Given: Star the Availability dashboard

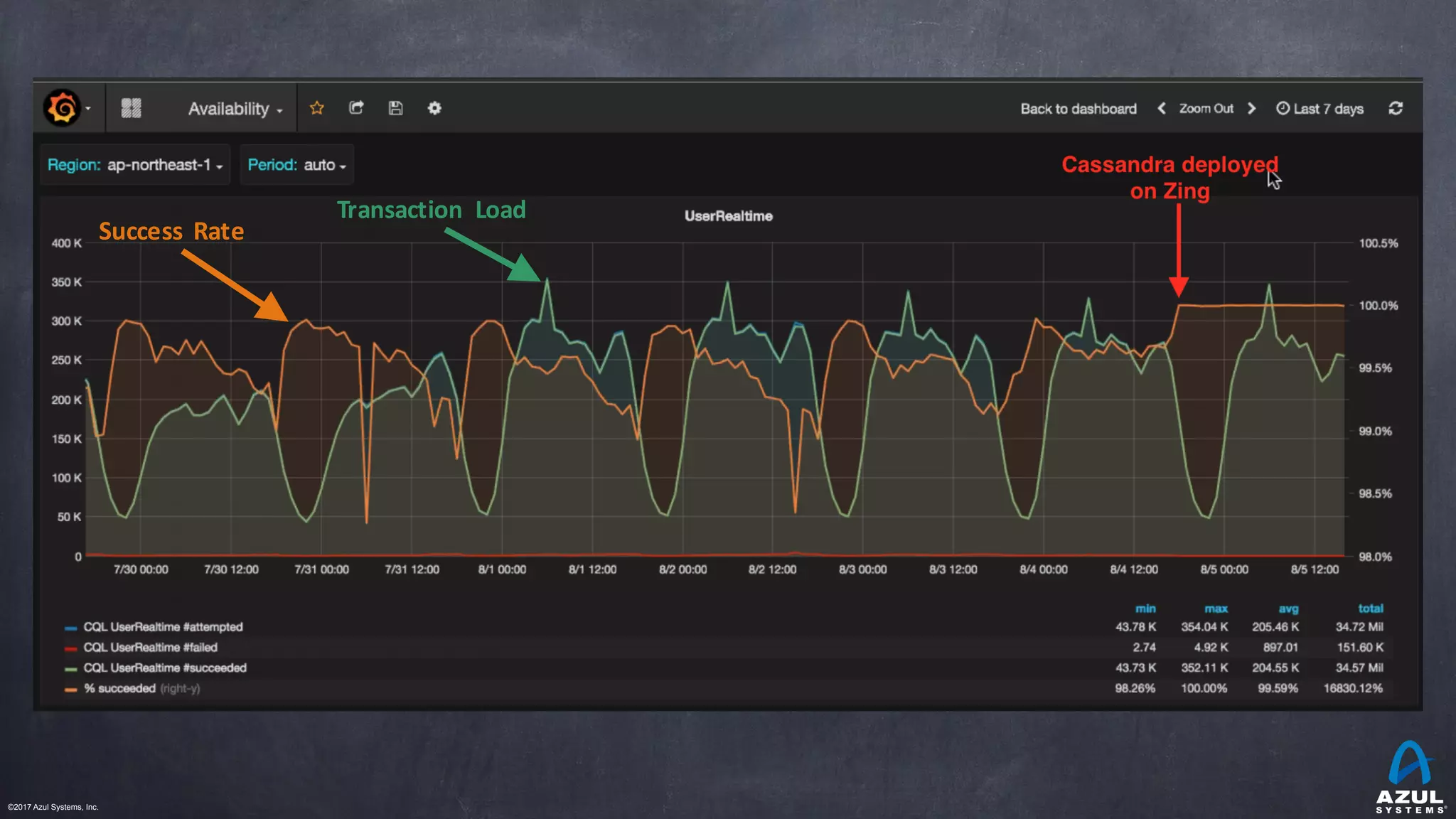Looking at the screenshot, I should (317, 108).
